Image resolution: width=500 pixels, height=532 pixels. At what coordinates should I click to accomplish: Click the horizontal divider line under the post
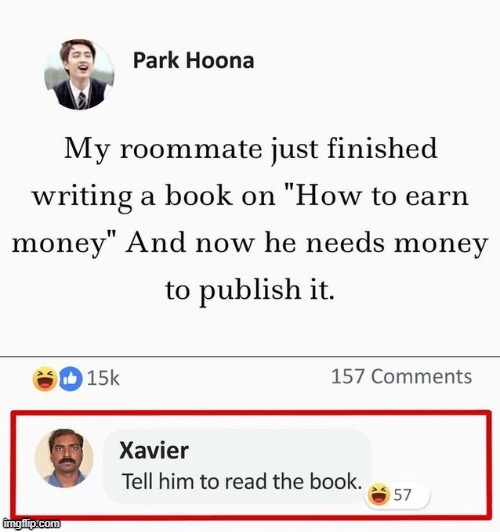[x=250, y=357]
